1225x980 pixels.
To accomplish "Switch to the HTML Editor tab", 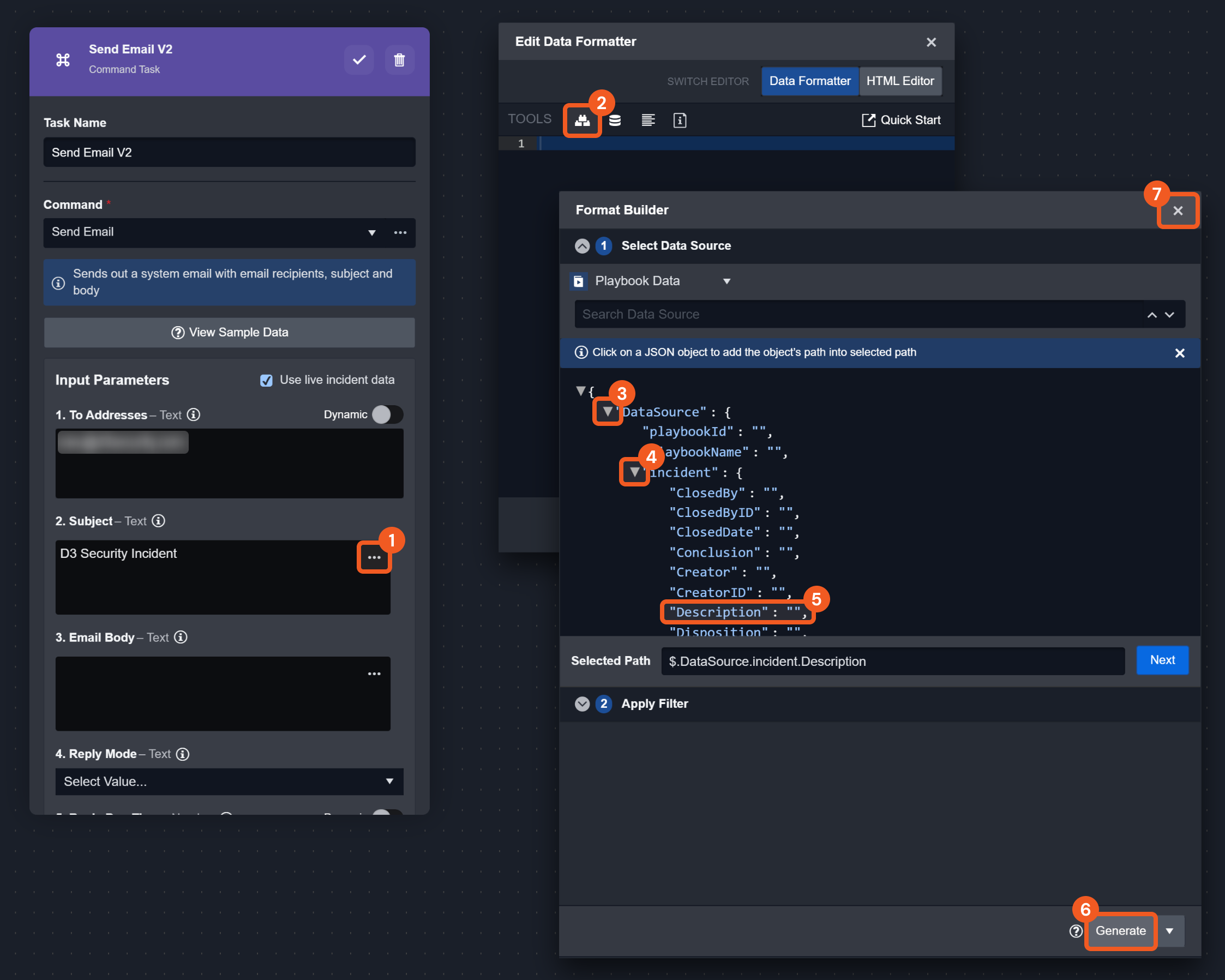I will click(899, 81).
